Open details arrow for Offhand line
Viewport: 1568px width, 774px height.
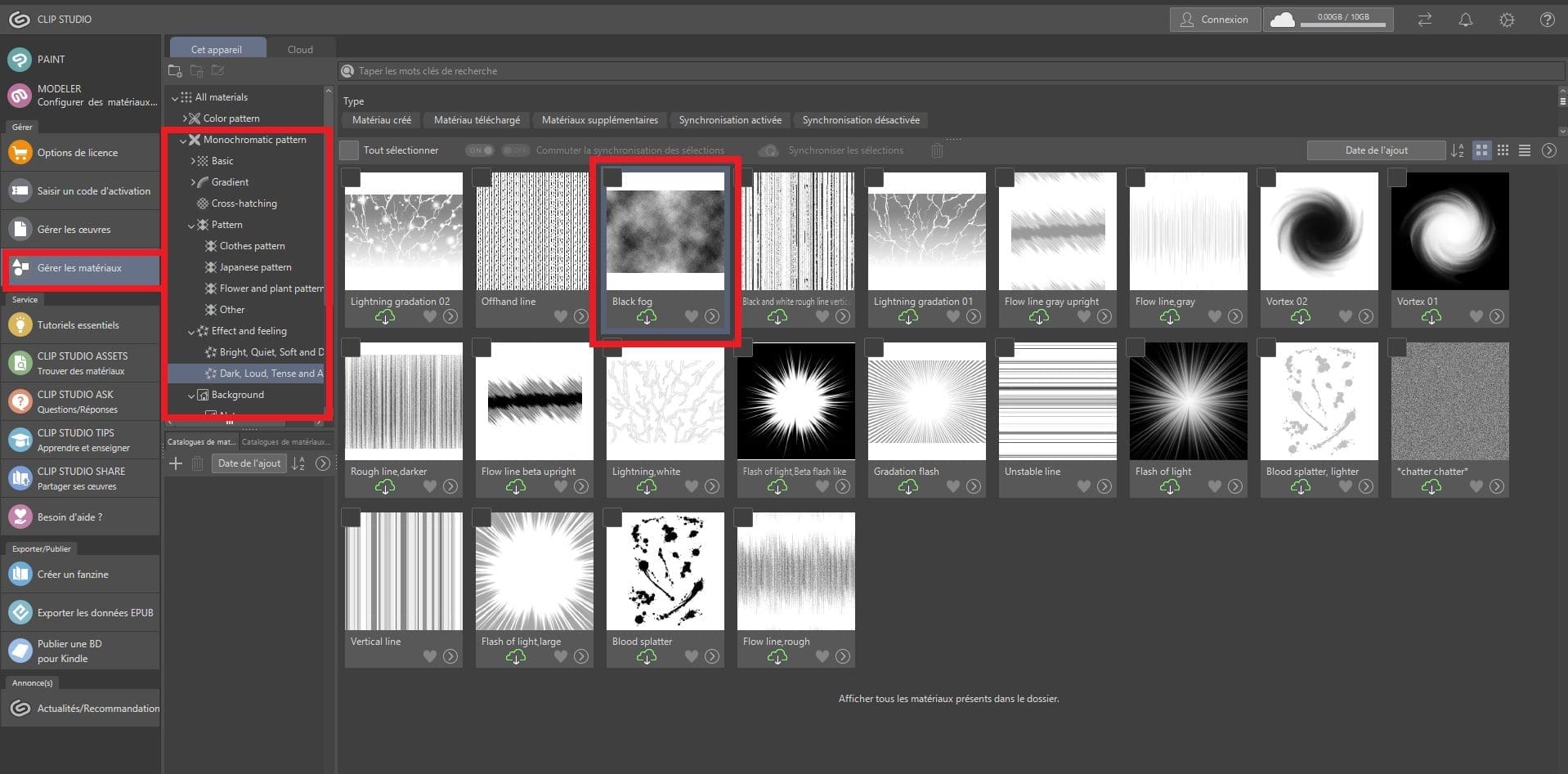[x=581, y=316]
